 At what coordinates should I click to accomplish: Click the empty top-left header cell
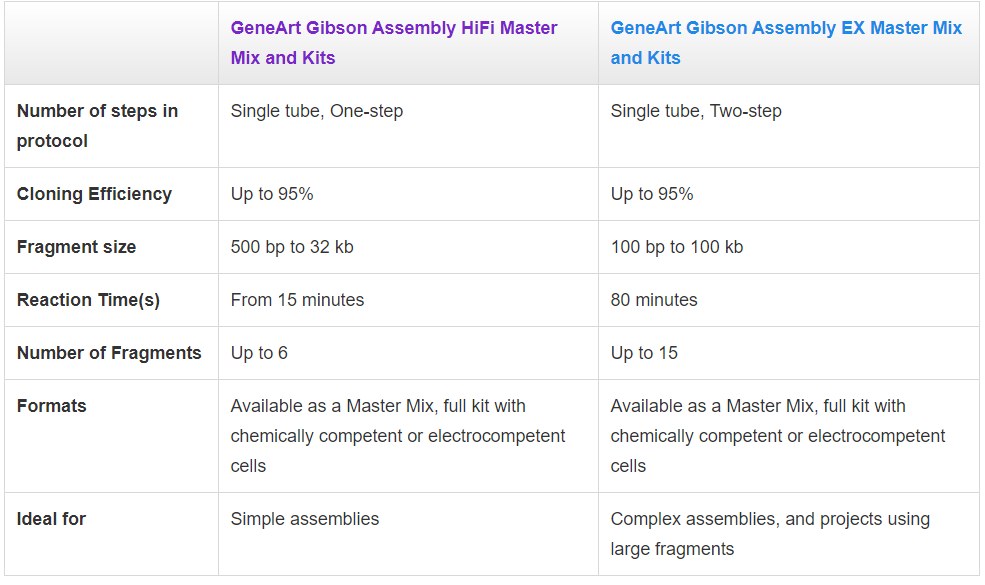111,43
